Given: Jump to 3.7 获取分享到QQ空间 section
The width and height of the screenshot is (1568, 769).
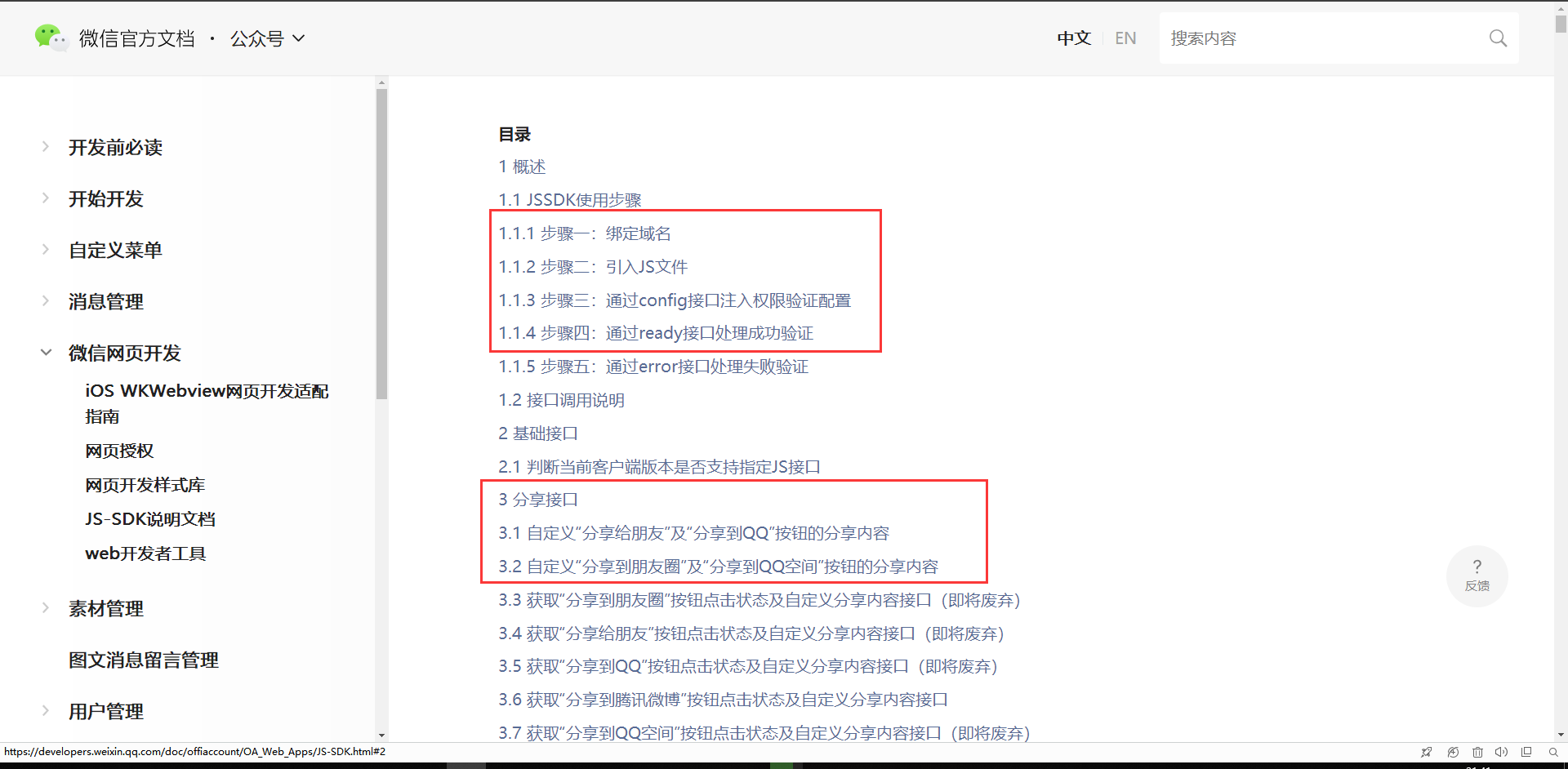Looking at the screenshot, I should [x=764, y=734].
